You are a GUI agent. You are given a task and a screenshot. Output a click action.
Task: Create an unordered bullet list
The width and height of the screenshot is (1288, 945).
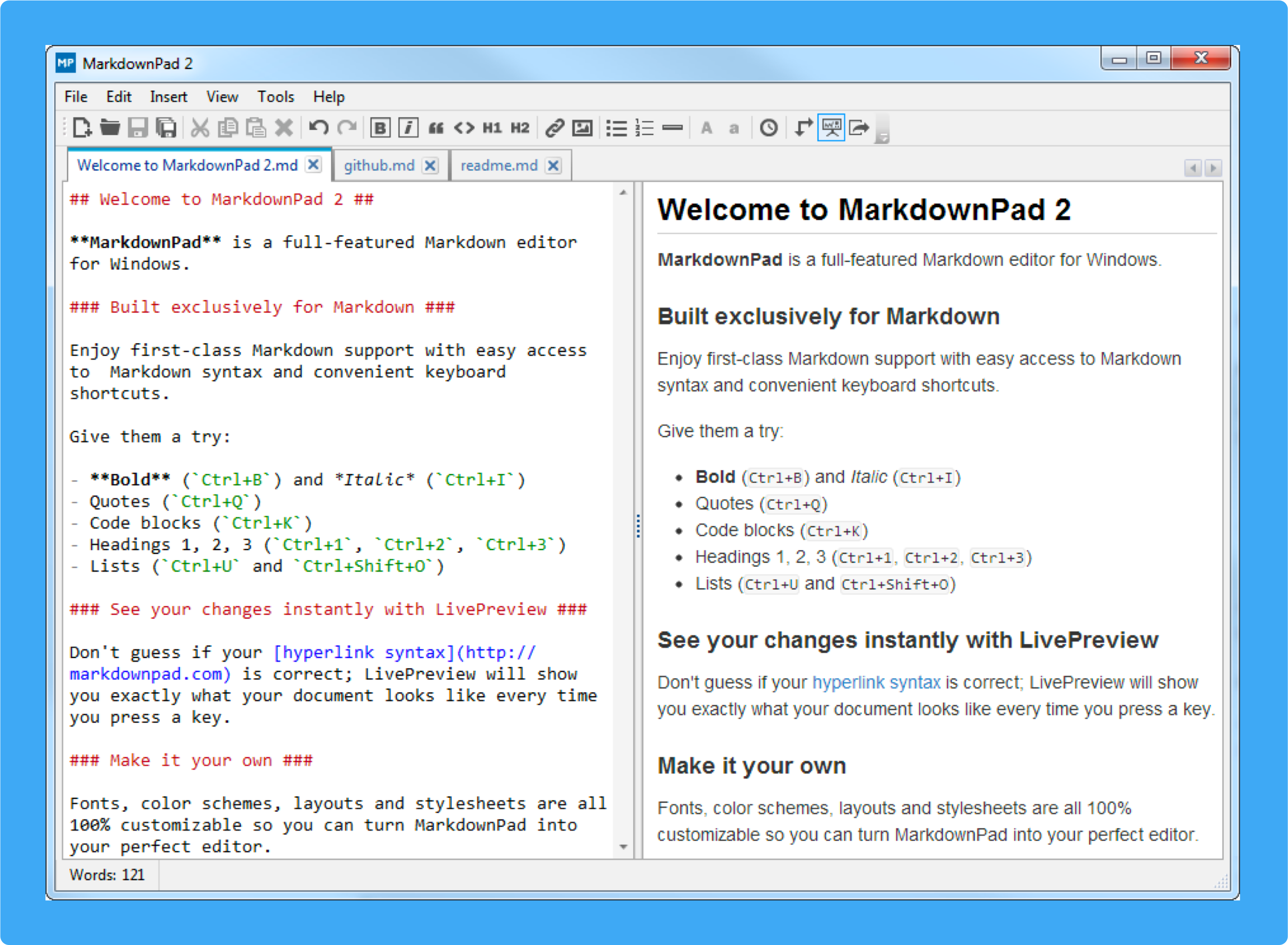click(x=617, y=128)
